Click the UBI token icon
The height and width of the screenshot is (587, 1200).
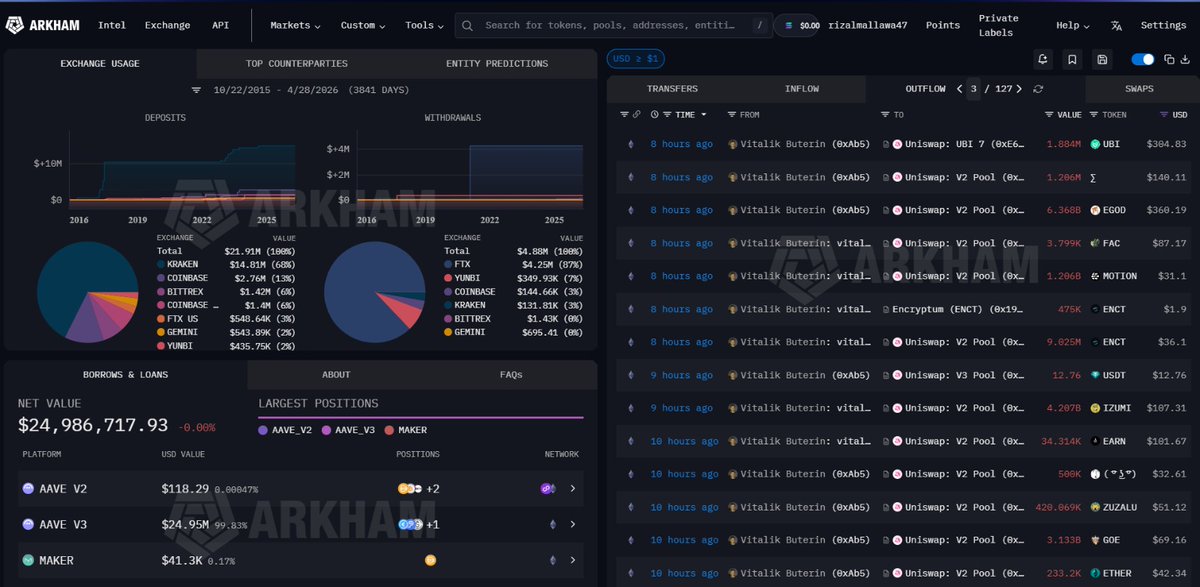1095,144
